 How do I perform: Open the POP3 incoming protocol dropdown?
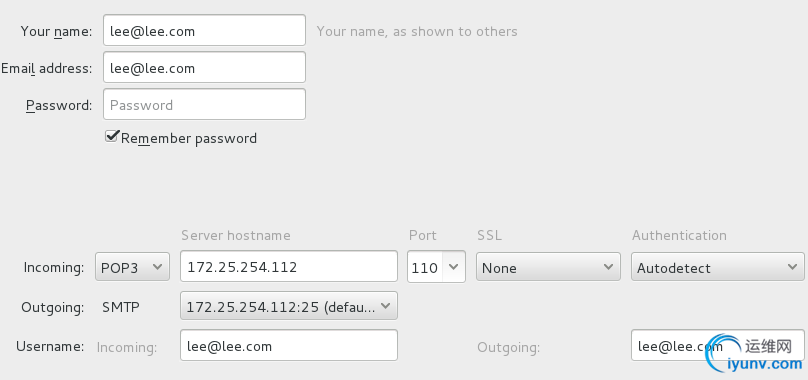132,267
